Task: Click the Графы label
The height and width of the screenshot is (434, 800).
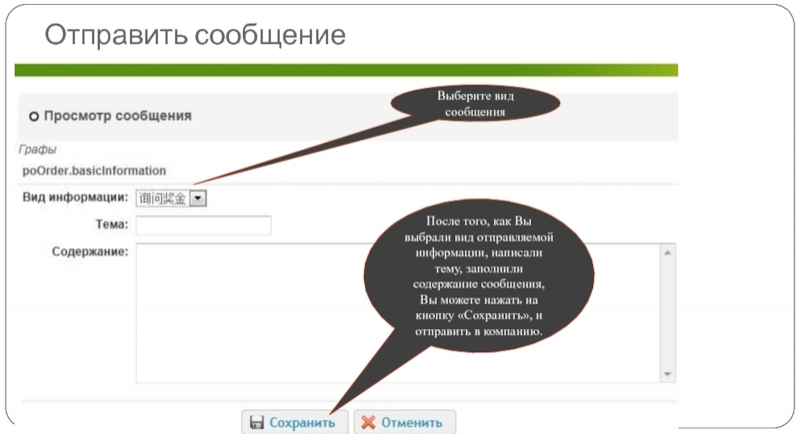Action: [x=37, y=149]
